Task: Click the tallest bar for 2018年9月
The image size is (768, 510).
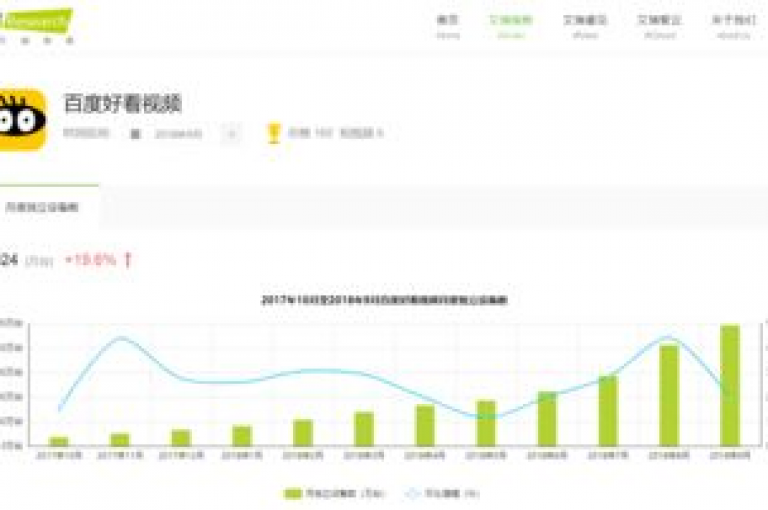Action: [730, 385]
